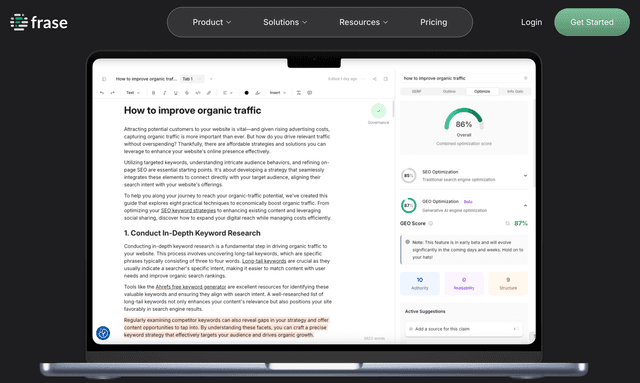Image resolution: width=640 pixels, height=383 pixels.
Task: Select the Optimize tab
Action: (482, 91)
